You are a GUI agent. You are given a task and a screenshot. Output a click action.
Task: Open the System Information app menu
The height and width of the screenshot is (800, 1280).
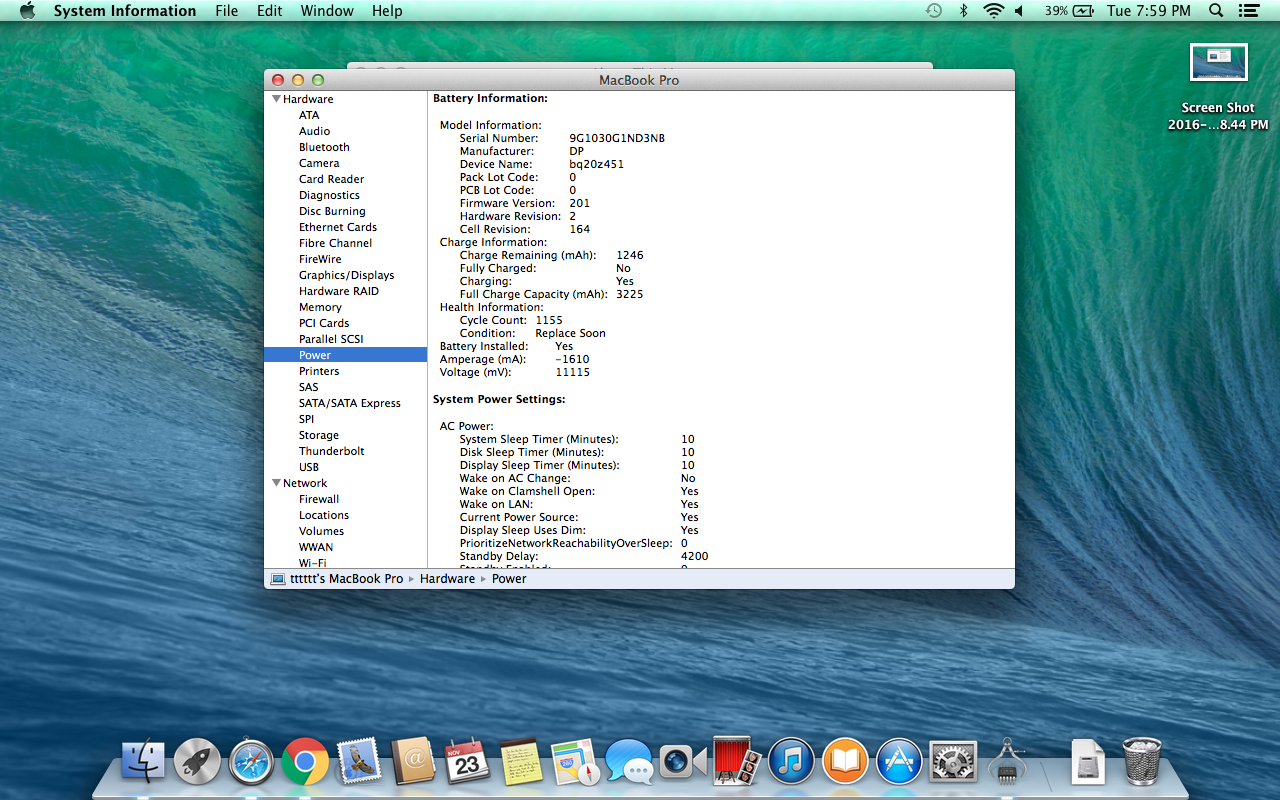125,11
